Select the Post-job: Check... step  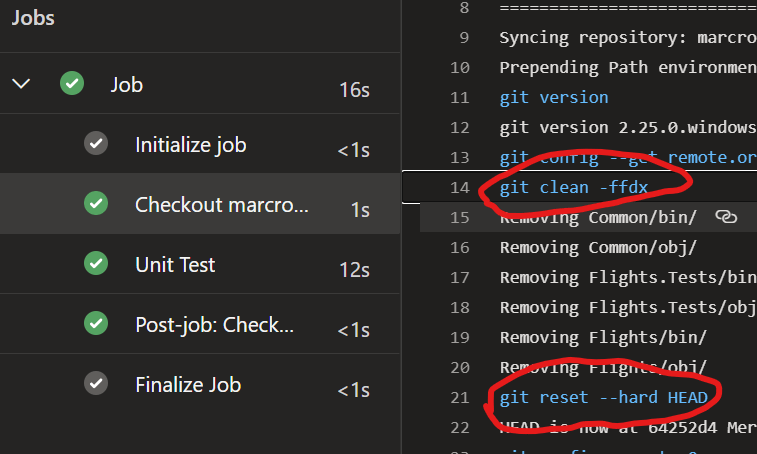click(x=214, y=325)
